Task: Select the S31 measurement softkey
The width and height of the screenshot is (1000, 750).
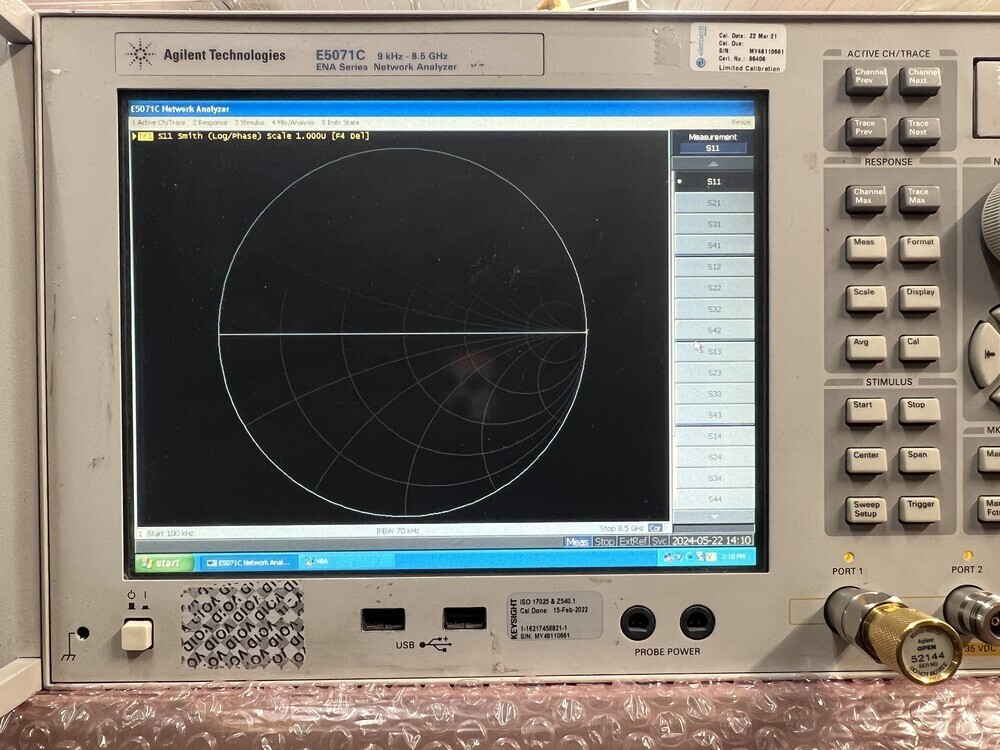Action: [714, 224]
